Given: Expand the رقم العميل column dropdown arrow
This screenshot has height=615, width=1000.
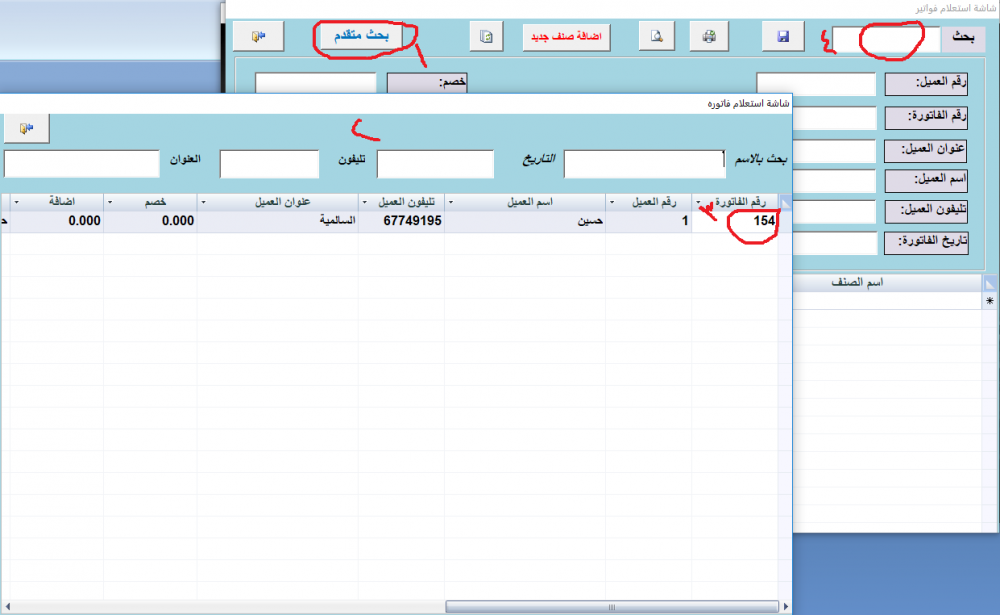Looking at the screenshot, I should 612,202.
